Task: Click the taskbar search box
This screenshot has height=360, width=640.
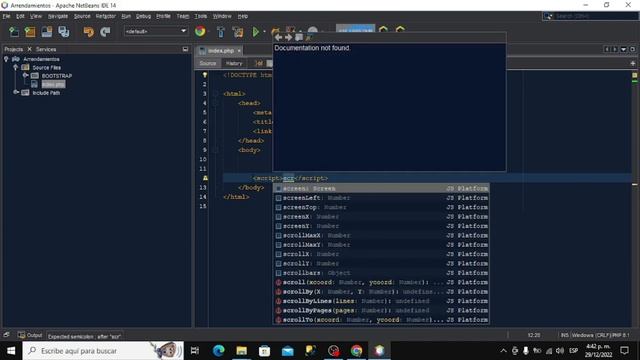Action: 103,351
